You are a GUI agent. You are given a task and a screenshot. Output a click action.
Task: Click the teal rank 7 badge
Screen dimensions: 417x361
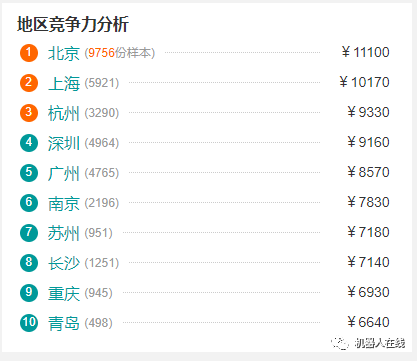click(29, 233)
